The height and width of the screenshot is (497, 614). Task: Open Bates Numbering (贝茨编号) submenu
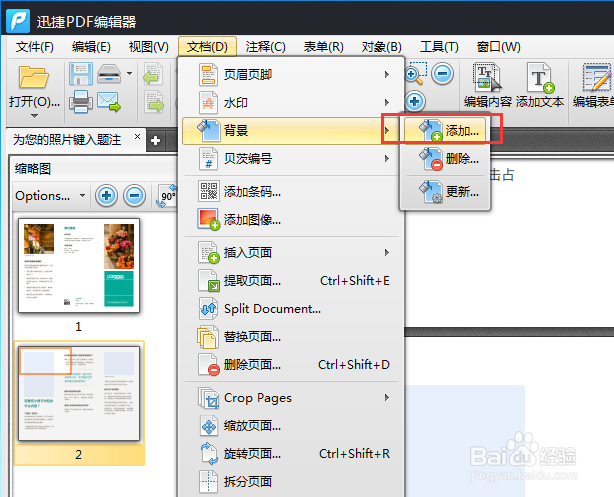pos(291,159)
